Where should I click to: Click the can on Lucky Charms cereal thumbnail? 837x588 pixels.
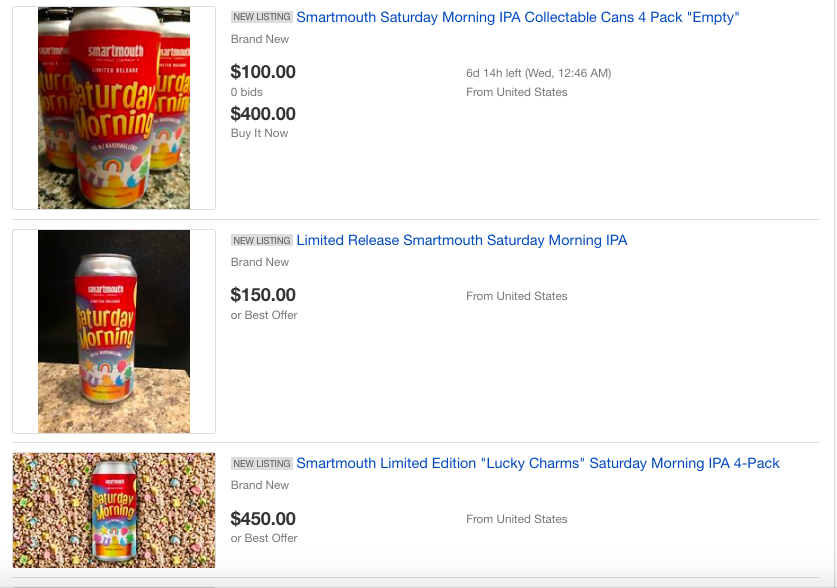114,510
